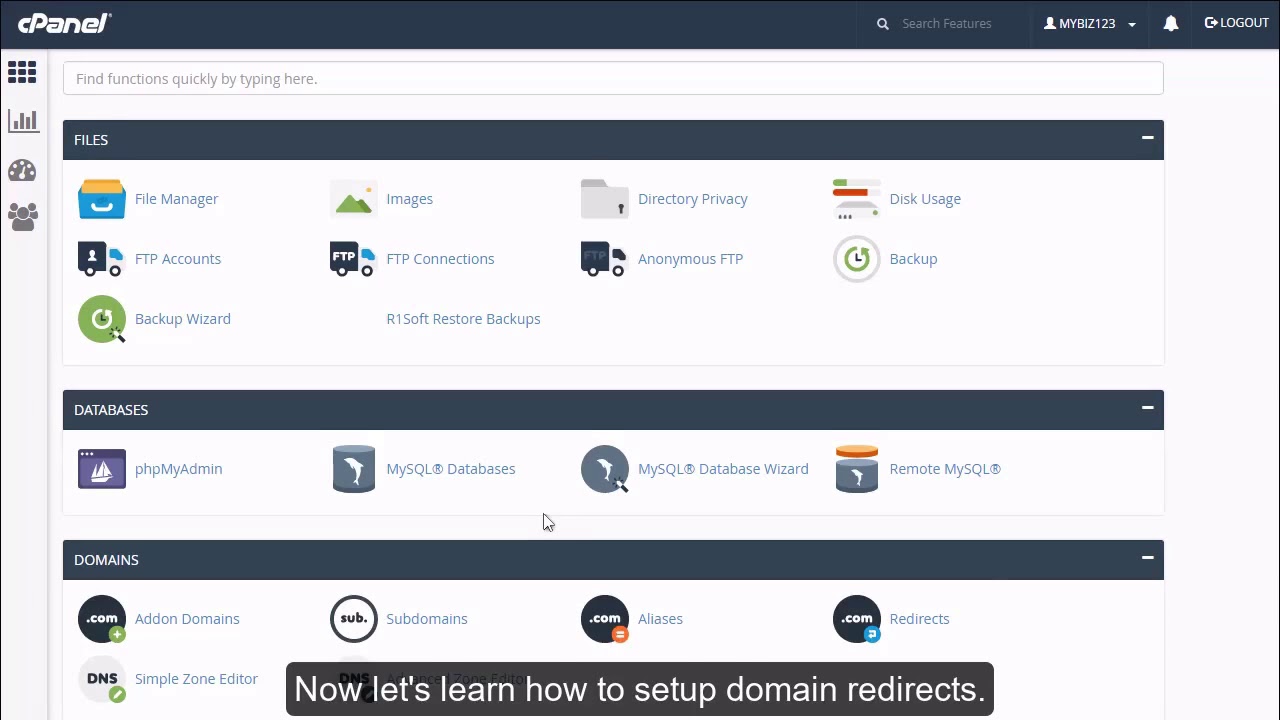
Task: Open the File Manager icon
Action: coord(102,199)
